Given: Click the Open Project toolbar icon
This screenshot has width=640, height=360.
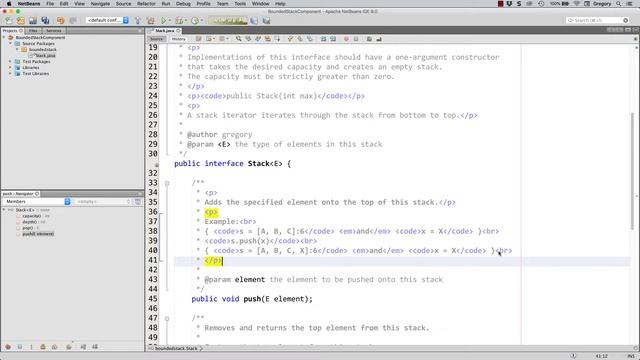Looking at the screenshot, I should point(33,20).
